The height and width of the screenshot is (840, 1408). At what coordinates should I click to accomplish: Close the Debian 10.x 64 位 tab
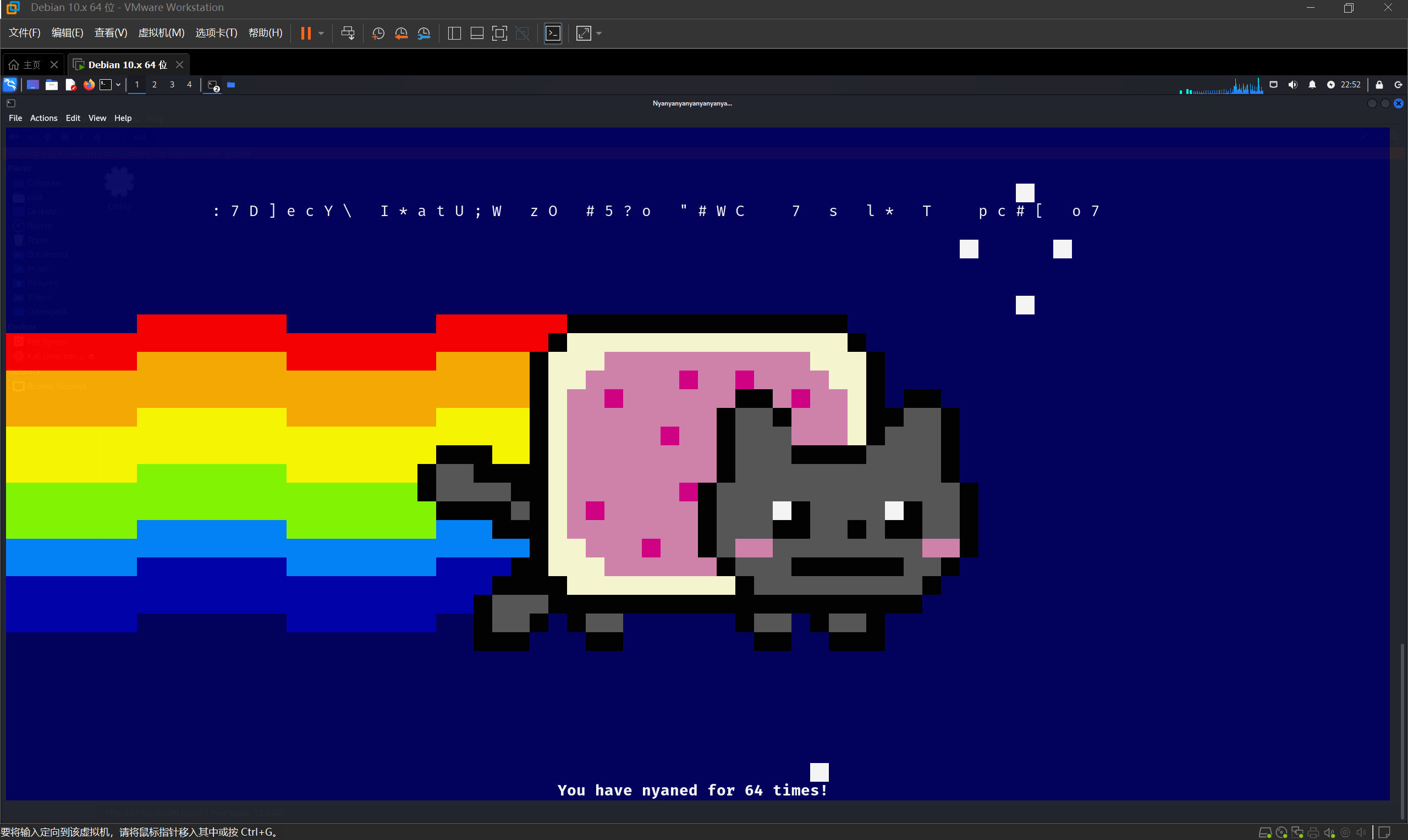179,64
